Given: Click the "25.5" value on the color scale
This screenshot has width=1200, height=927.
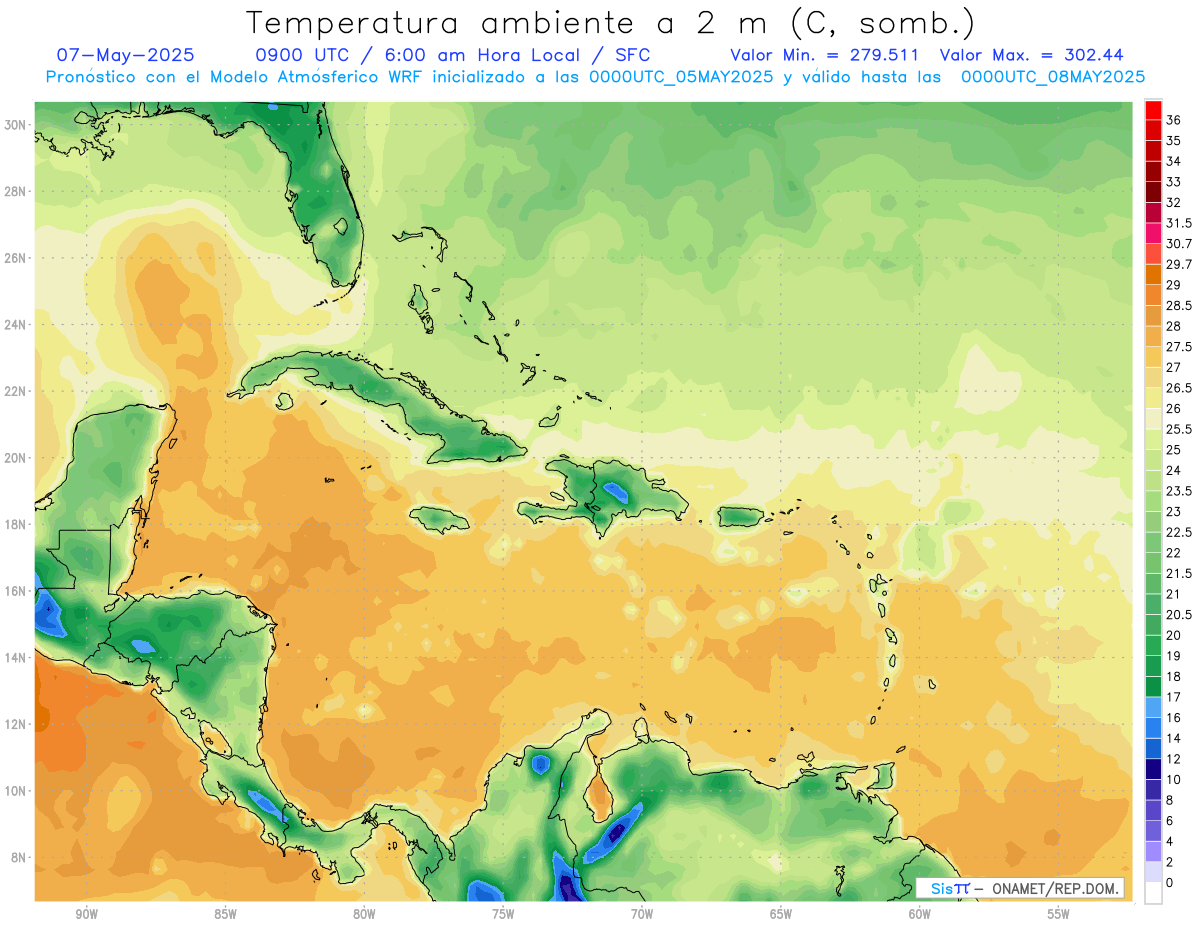Looking at the screenshot, I should tap(1179, 429).
